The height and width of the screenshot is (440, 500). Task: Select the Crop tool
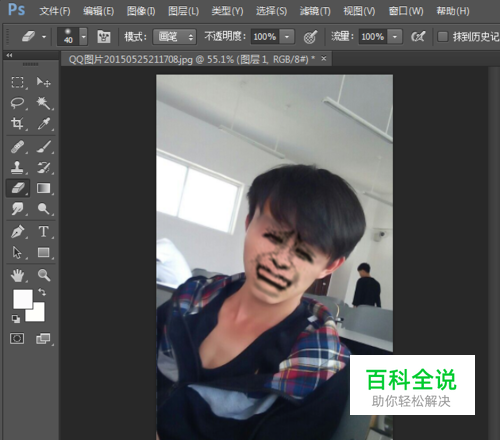coord(17,123)
